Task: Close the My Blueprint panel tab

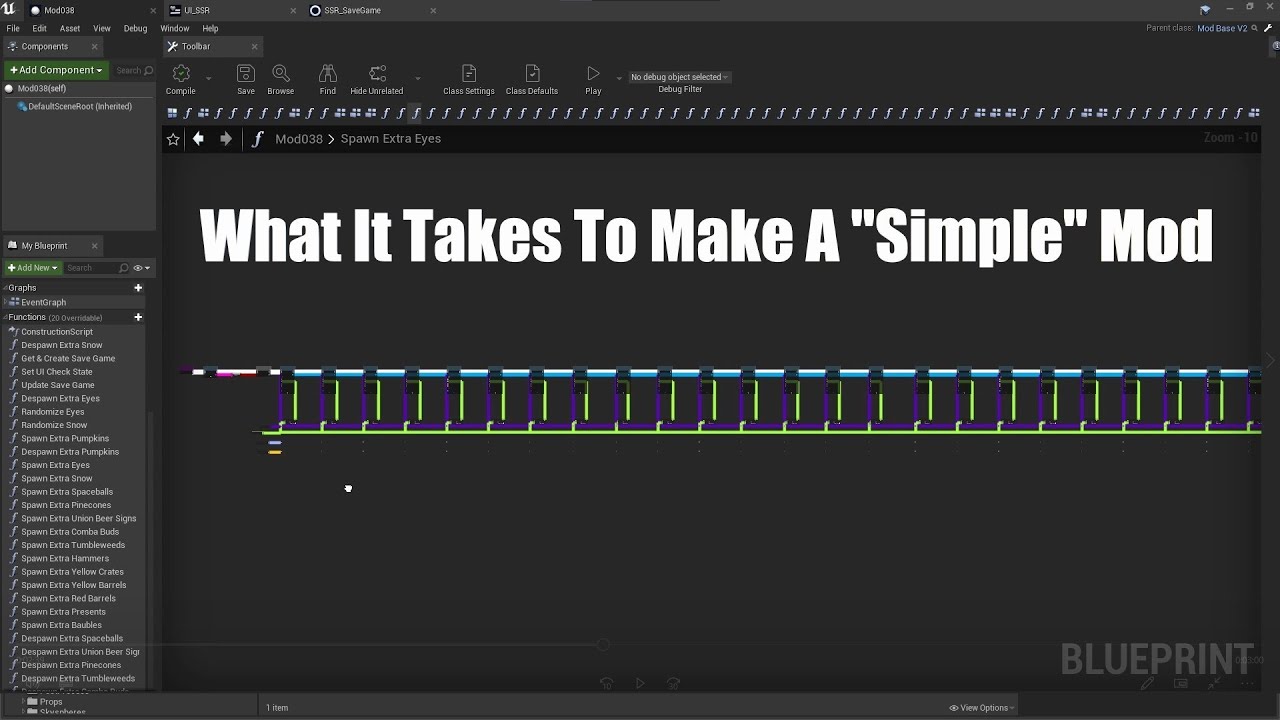Action: coord(95,246)
